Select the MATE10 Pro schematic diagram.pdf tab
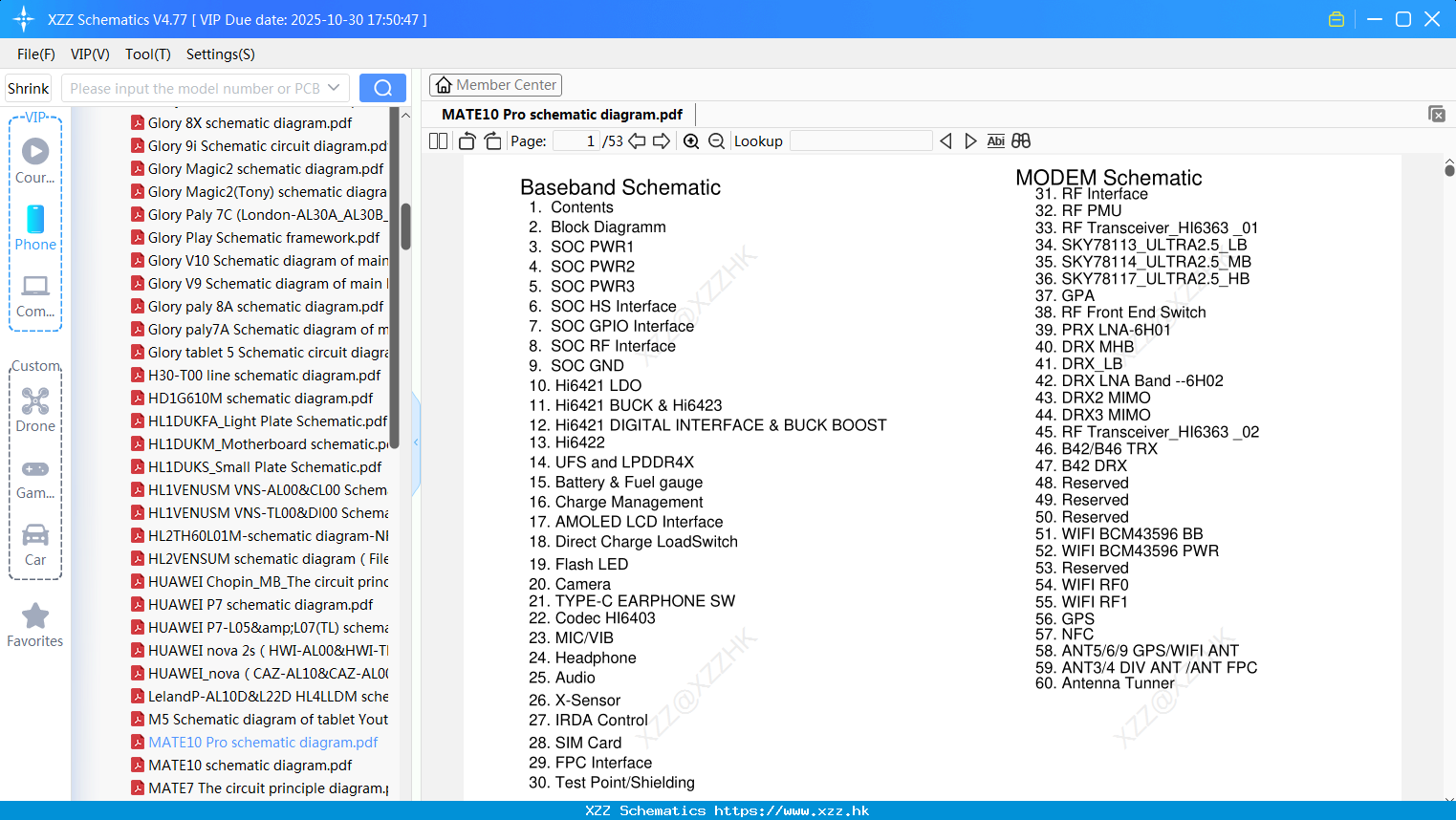1456x820 pixels. pyautogui.click(x=562, y=114)
